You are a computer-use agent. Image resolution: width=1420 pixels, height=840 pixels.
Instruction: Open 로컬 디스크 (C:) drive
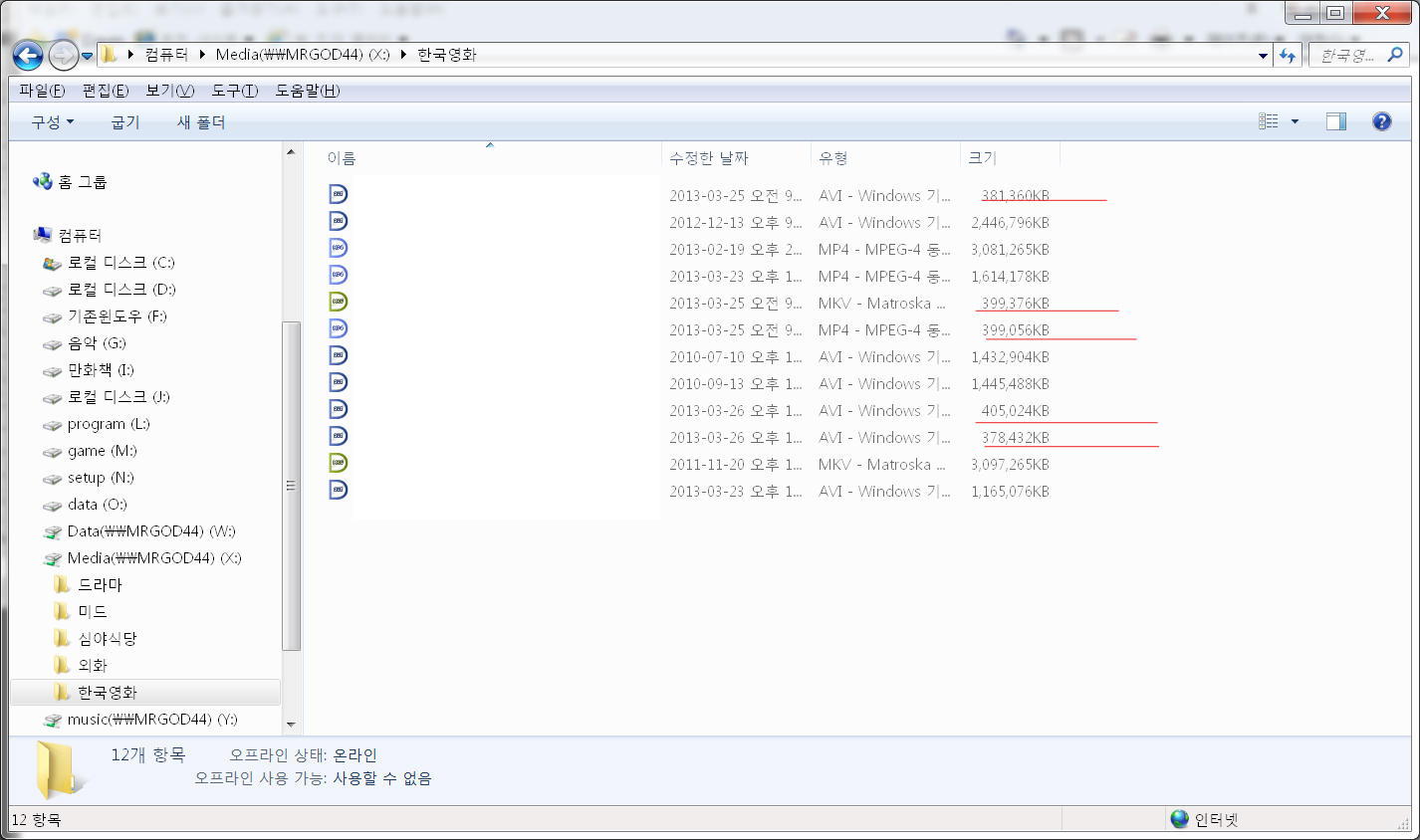[109, 263]
